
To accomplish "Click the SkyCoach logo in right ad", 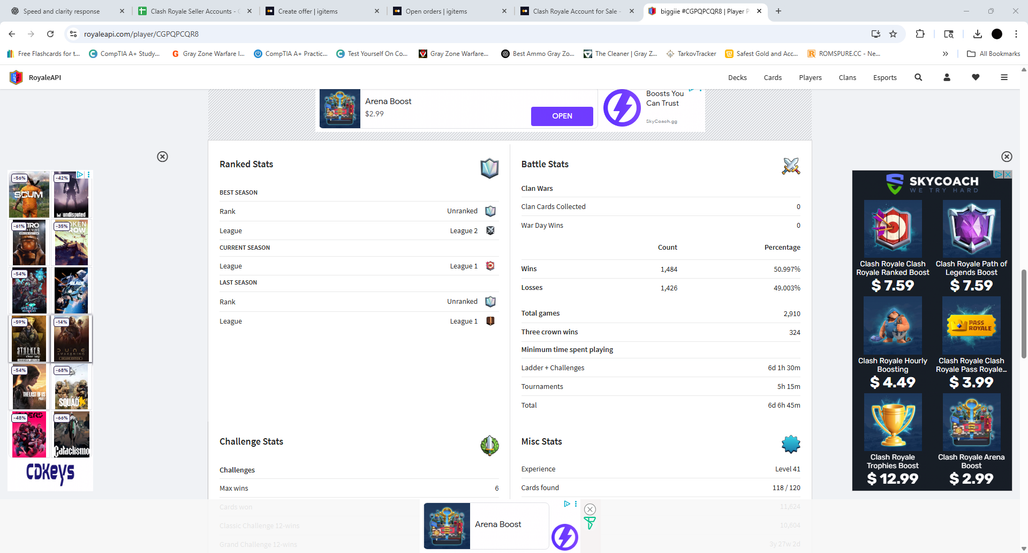I will 932,182.
